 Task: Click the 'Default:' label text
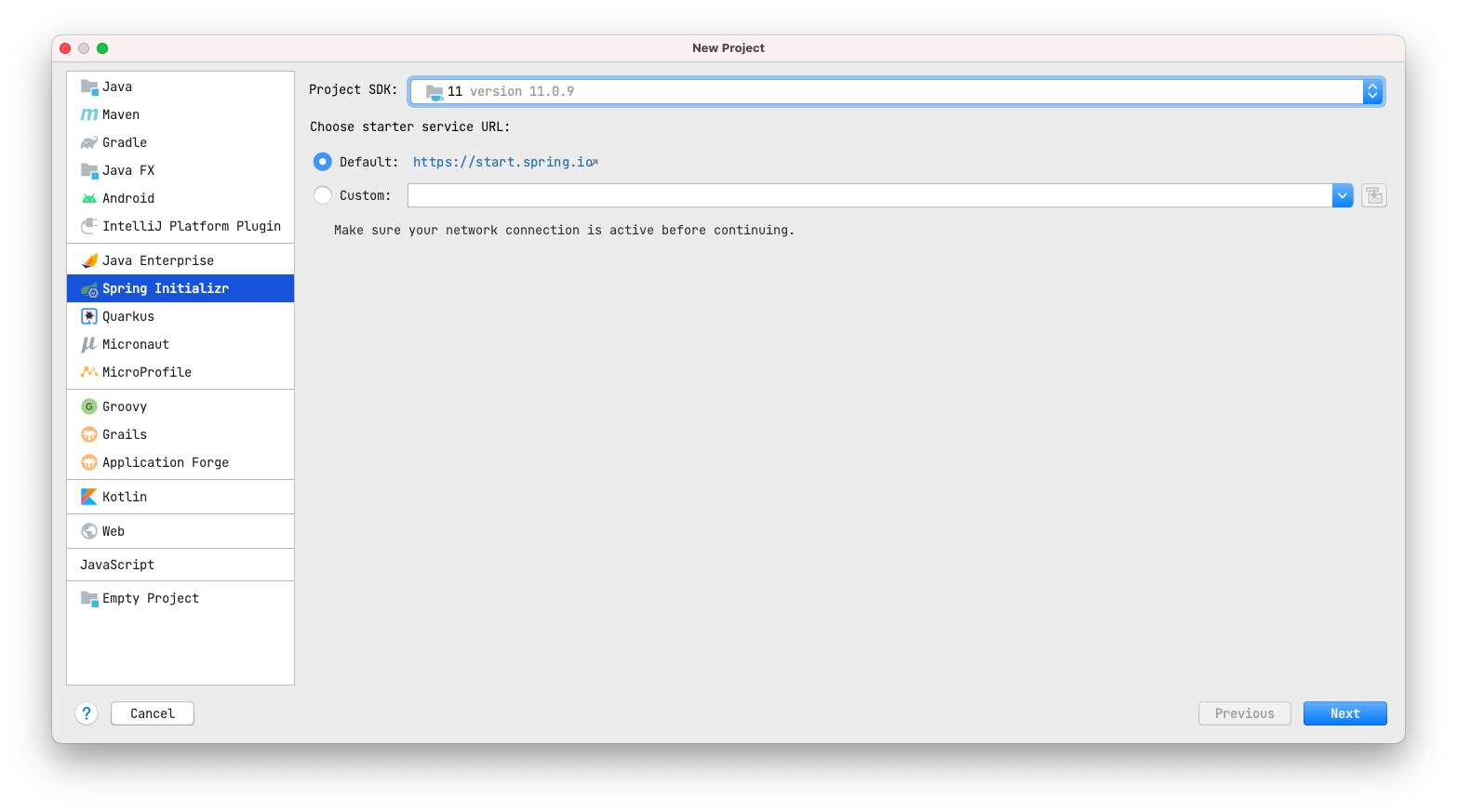click(368, 162)
